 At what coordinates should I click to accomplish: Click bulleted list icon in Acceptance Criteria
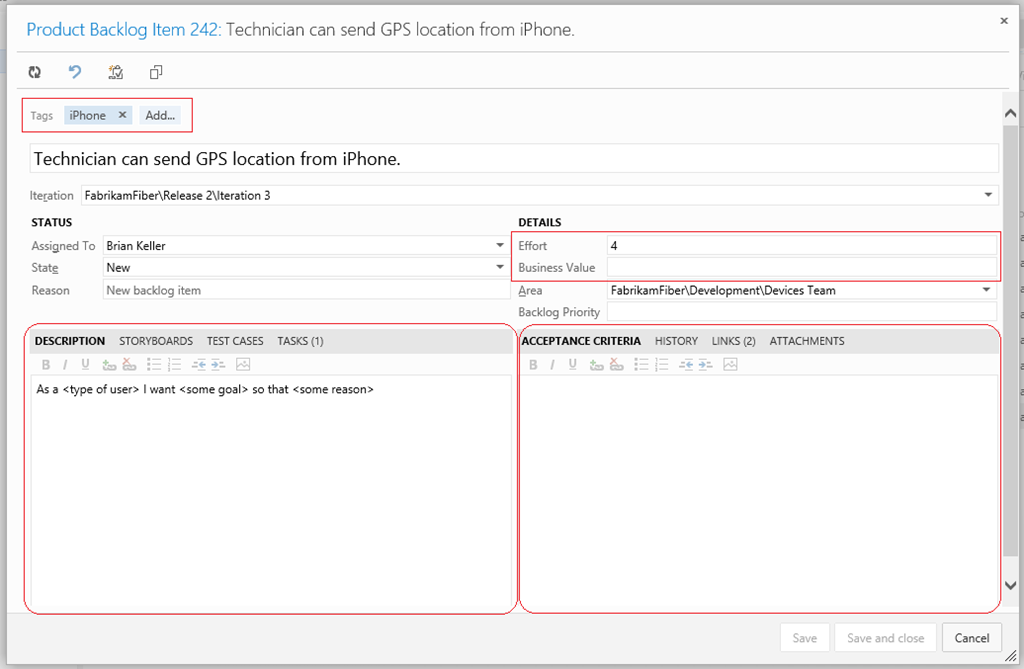point(641,365)
